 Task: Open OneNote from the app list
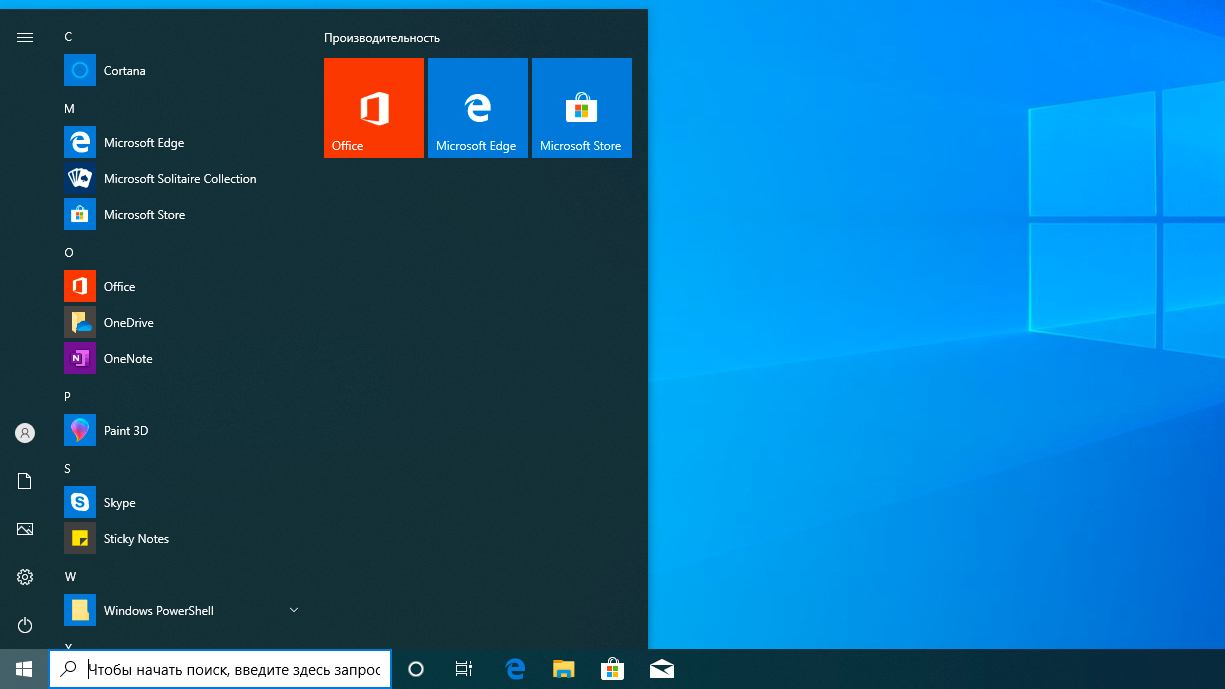[x=127, y=359]
